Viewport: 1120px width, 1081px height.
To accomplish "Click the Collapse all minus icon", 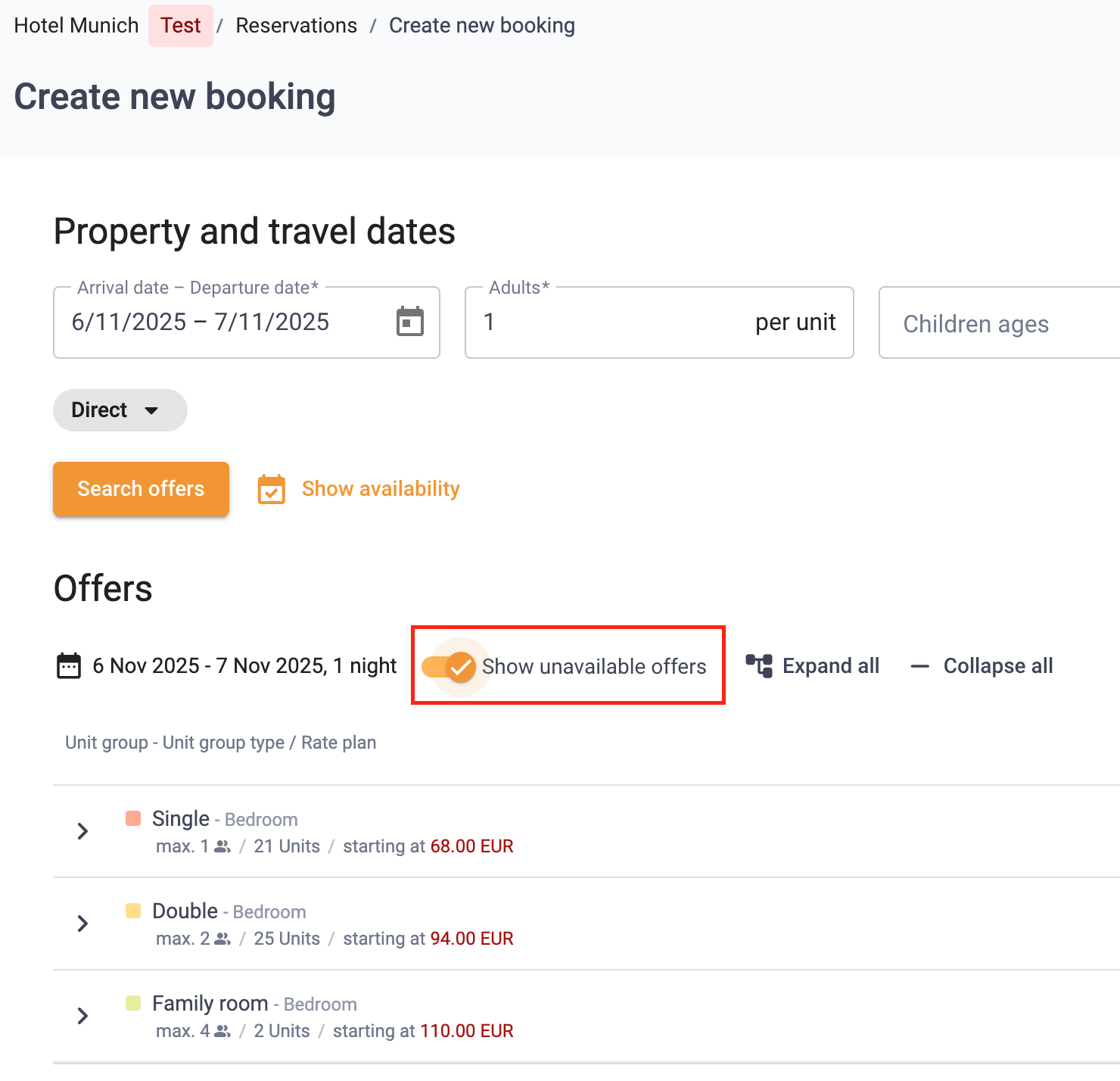I will [x=919, y=666].
